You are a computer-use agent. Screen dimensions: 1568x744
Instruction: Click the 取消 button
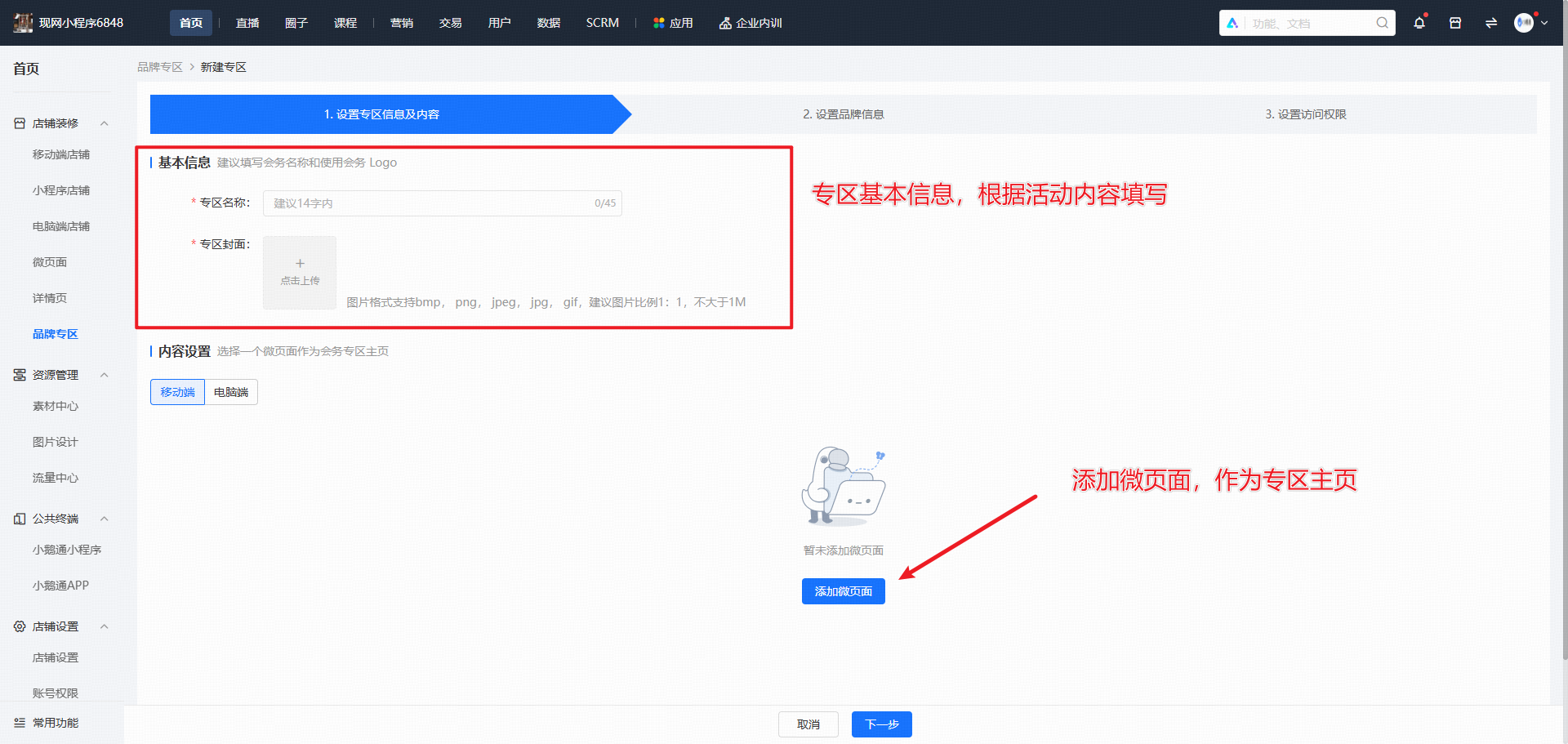(808, 724)
